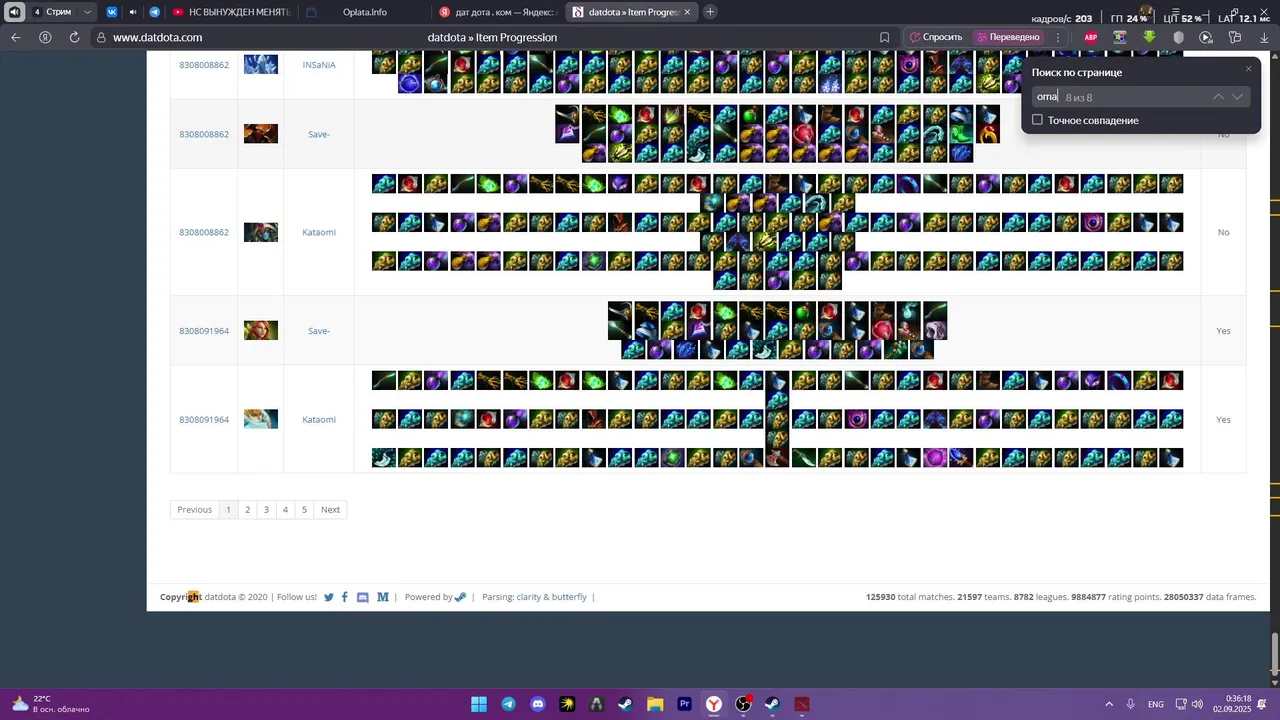Open Kataomi link in match 8308091964 row
Viewport: 1280px width, 720px height.
click(x=319, y=419)
